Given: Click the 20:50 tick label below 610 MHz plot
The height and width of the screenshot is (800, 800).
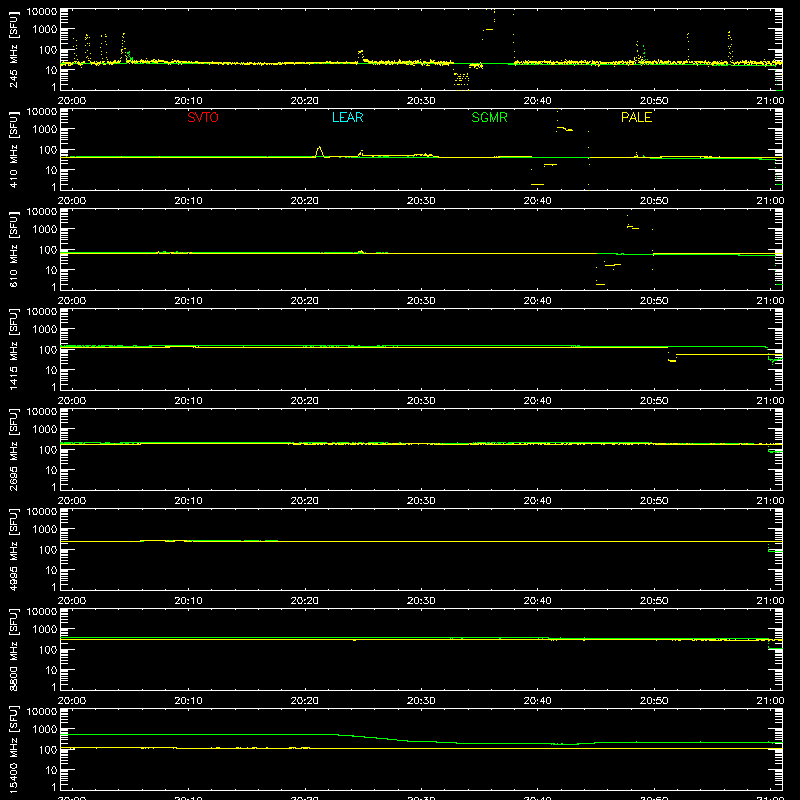Looking at the screenshot, I should (654, 301).
